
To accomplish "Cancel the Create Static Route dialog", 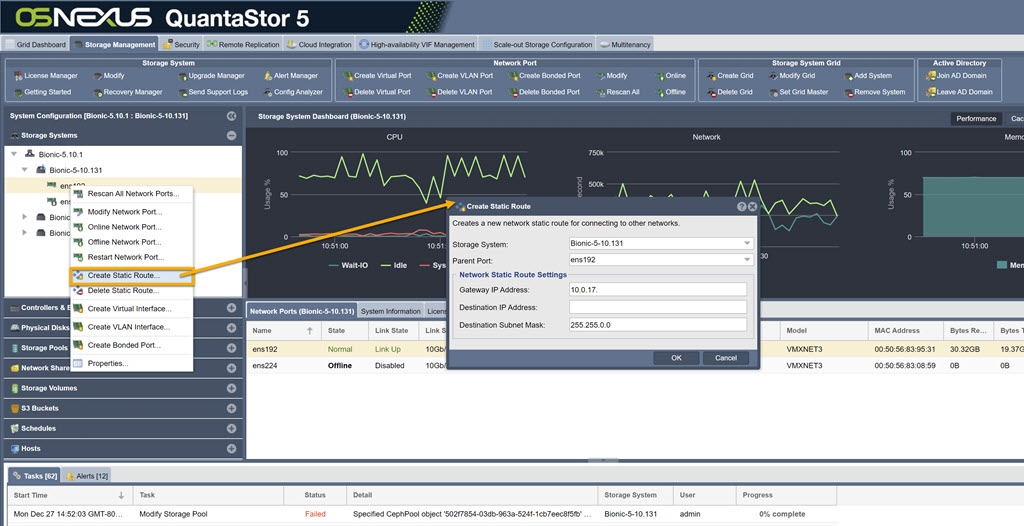I will 726,358.
